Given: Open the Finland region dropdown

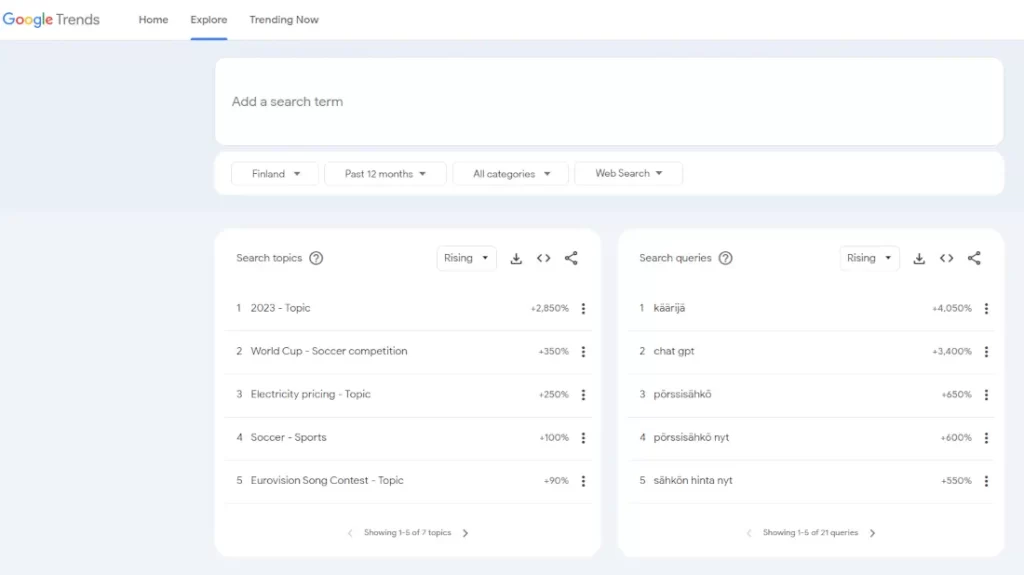Looking at the screenshot, I should (x=275, y=174).
